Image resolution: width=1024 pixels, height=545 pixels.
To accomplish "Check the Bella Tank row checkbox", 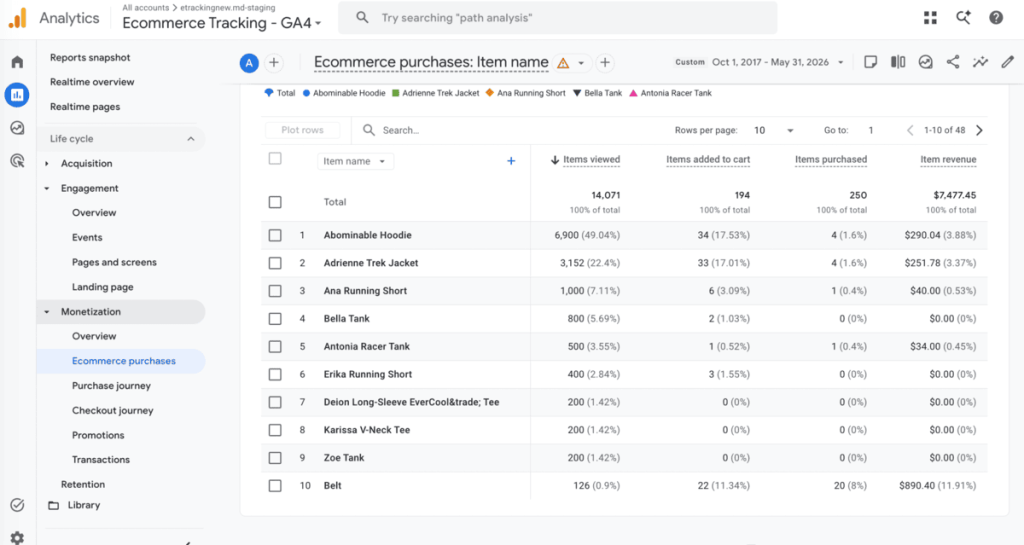I will (275, 319).
